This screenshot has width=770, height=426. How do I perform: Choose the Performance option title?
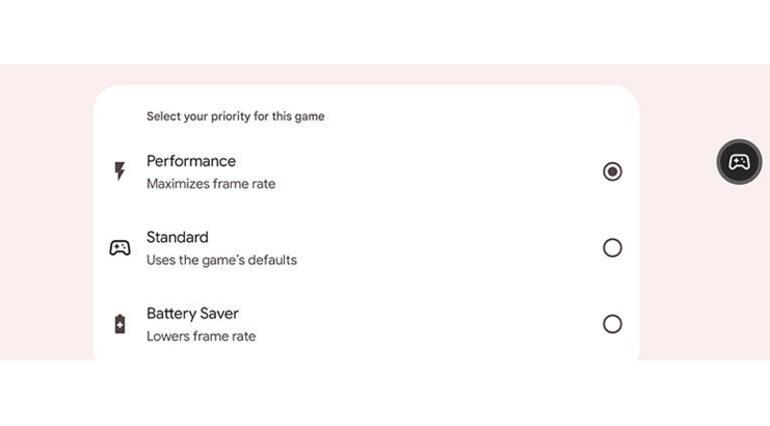point(191,161)
